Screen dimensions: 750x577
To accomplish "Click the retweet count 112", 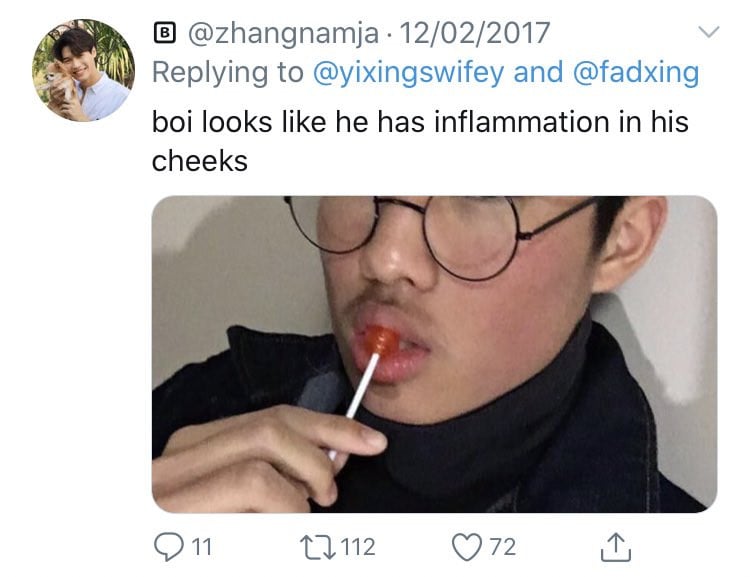I will pyautogui.click(x=358, y=547).
